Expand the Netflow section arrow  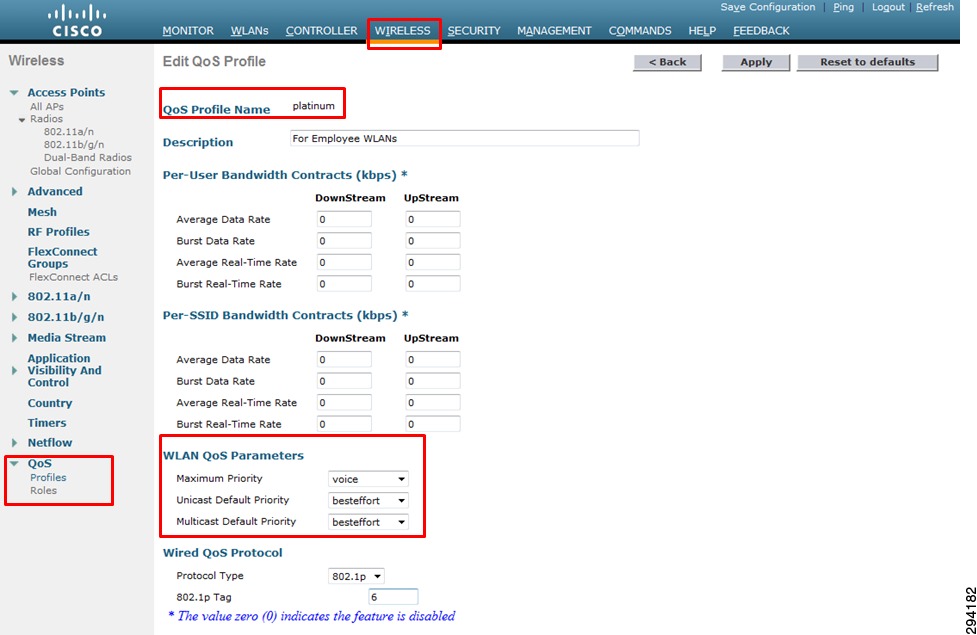pos(14,442)
